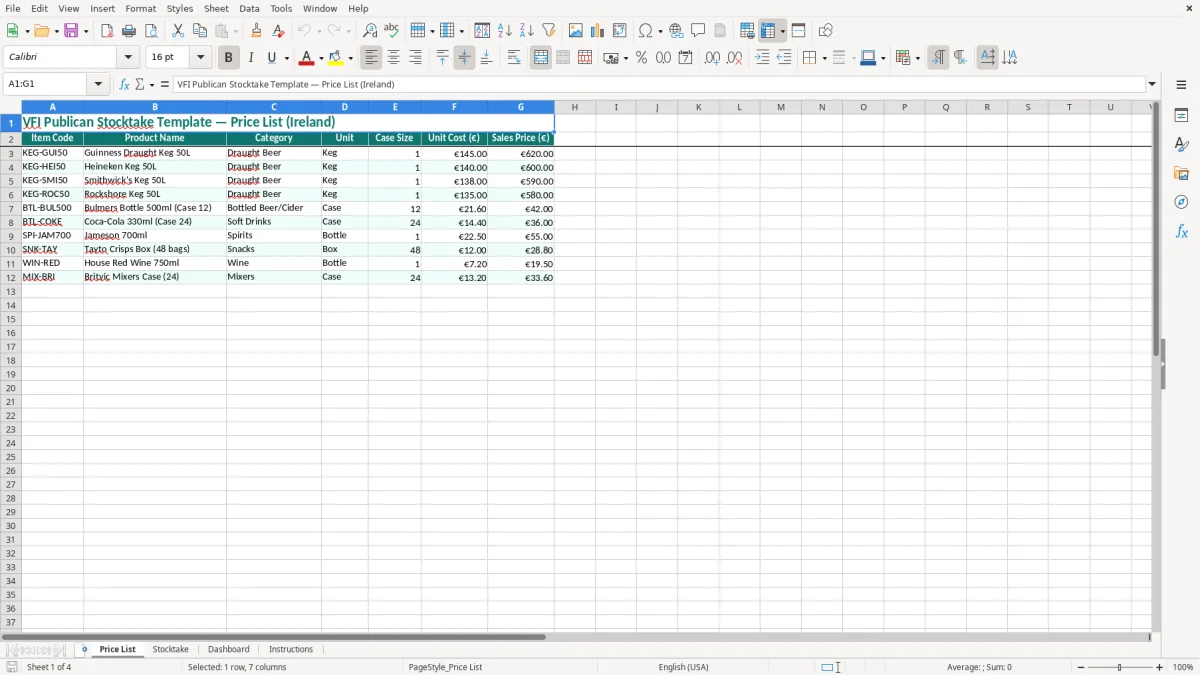This screenshot has height=675, width=1200.
Task: Define print area icon
Action: (747, 31)
